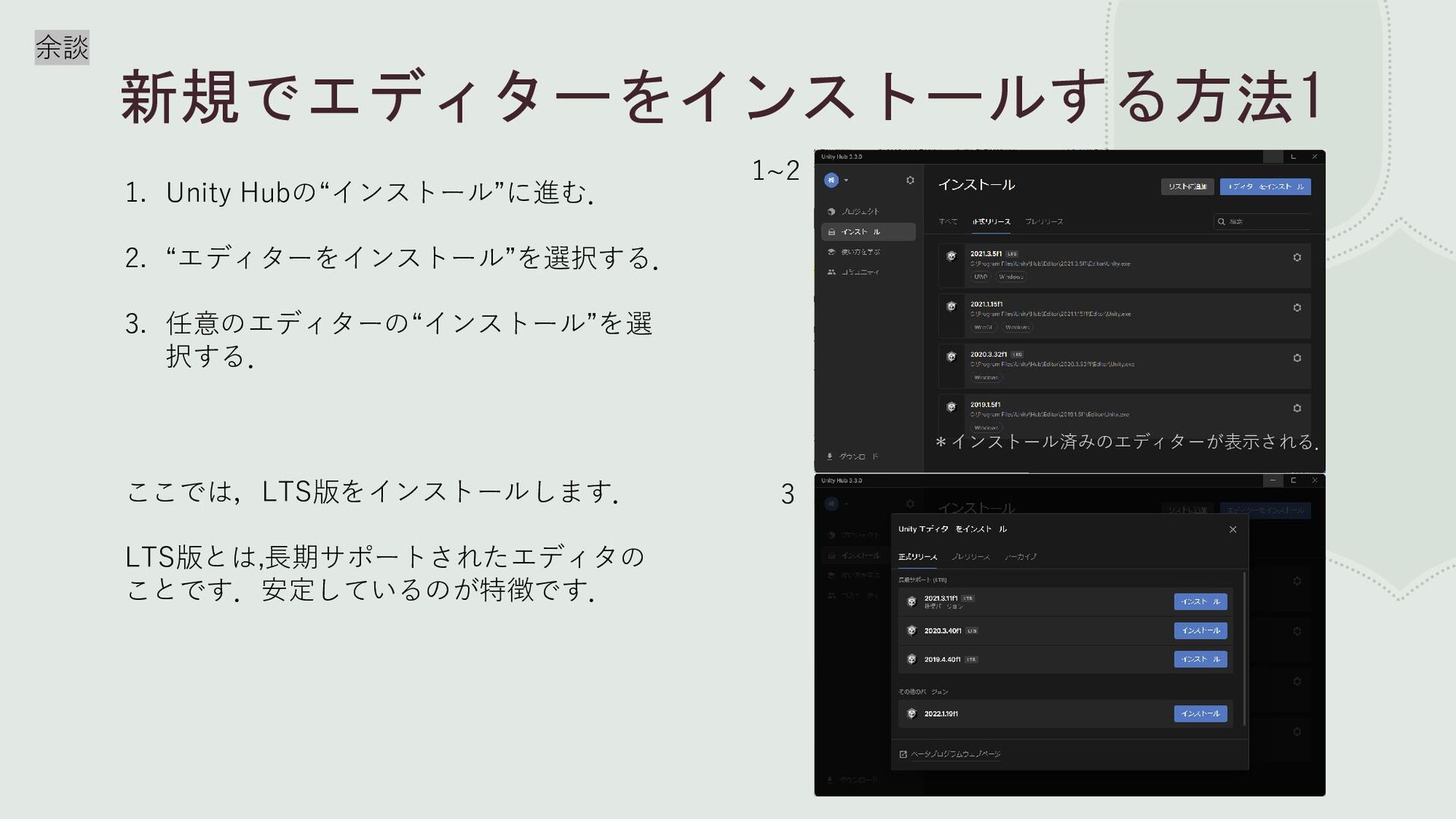The image size is (1456, 819).
Task: Click version text 2020.3.32f1 in installs list
Action: (989, 354)
